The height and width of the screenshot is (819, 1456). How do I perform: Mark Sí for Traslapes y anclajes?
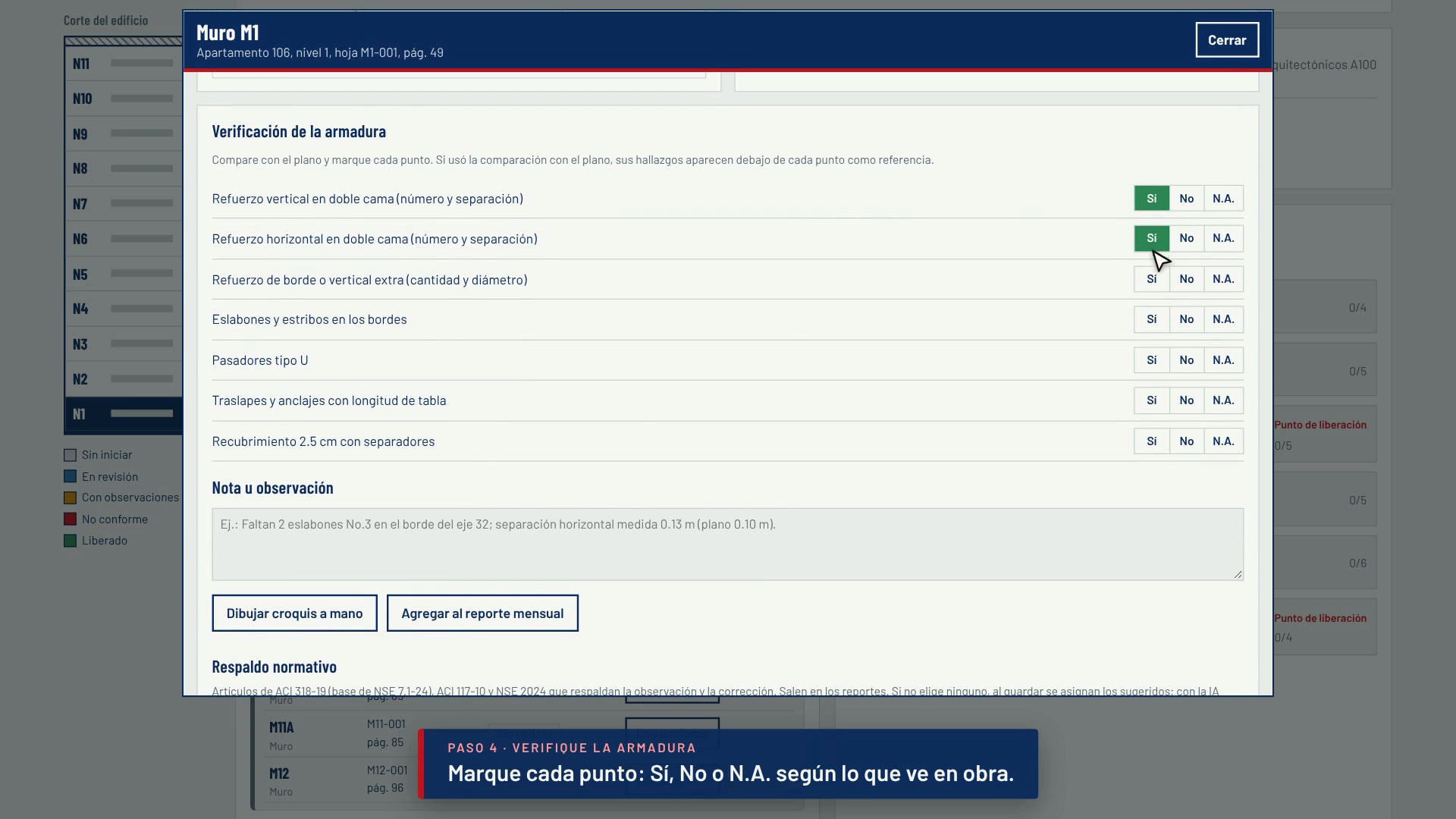(x=1151, y=400)
